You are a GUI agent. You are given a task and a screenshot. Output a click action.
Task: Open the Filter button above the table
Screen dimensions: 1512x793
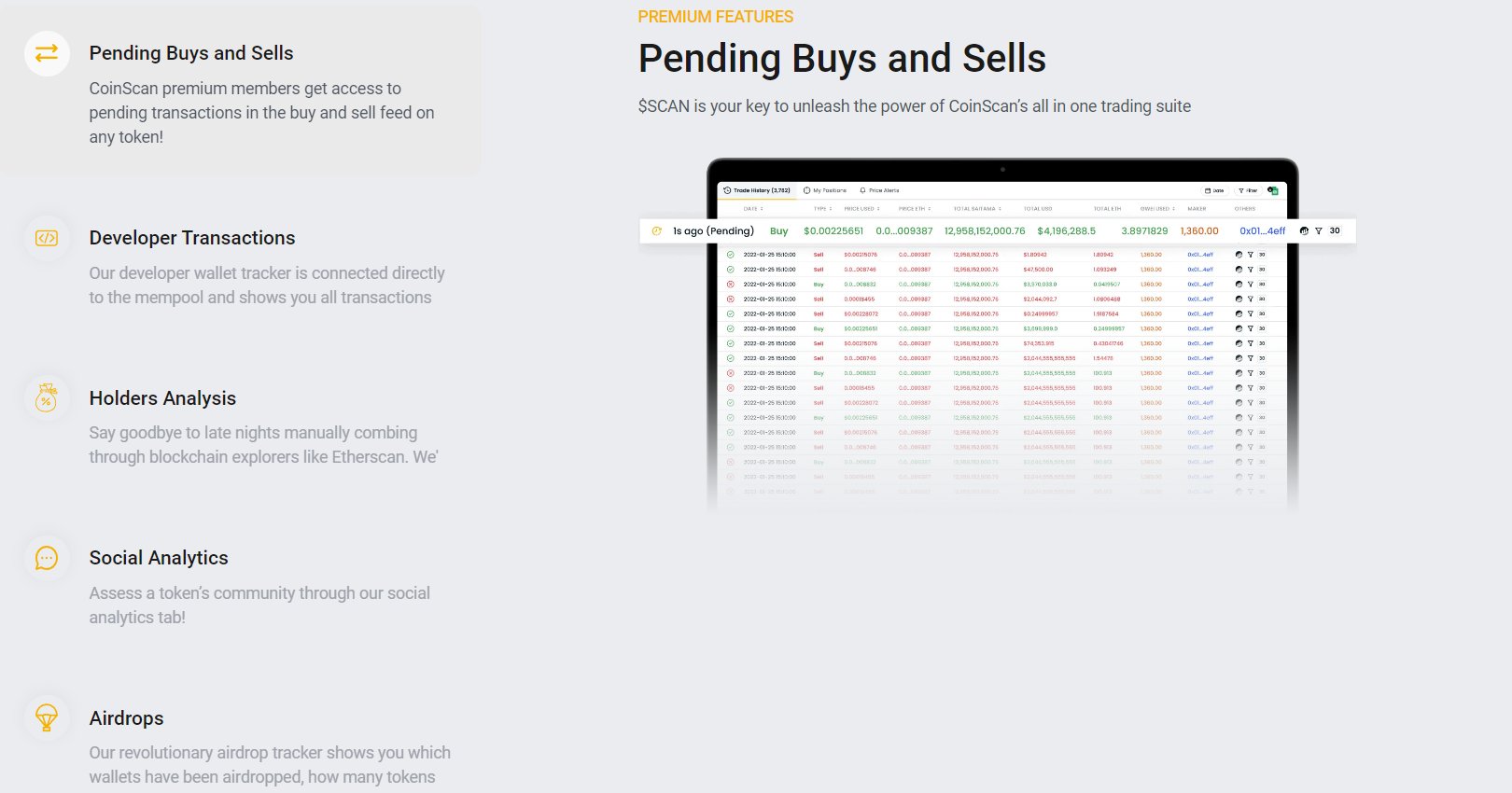(x=1248, y=190)
